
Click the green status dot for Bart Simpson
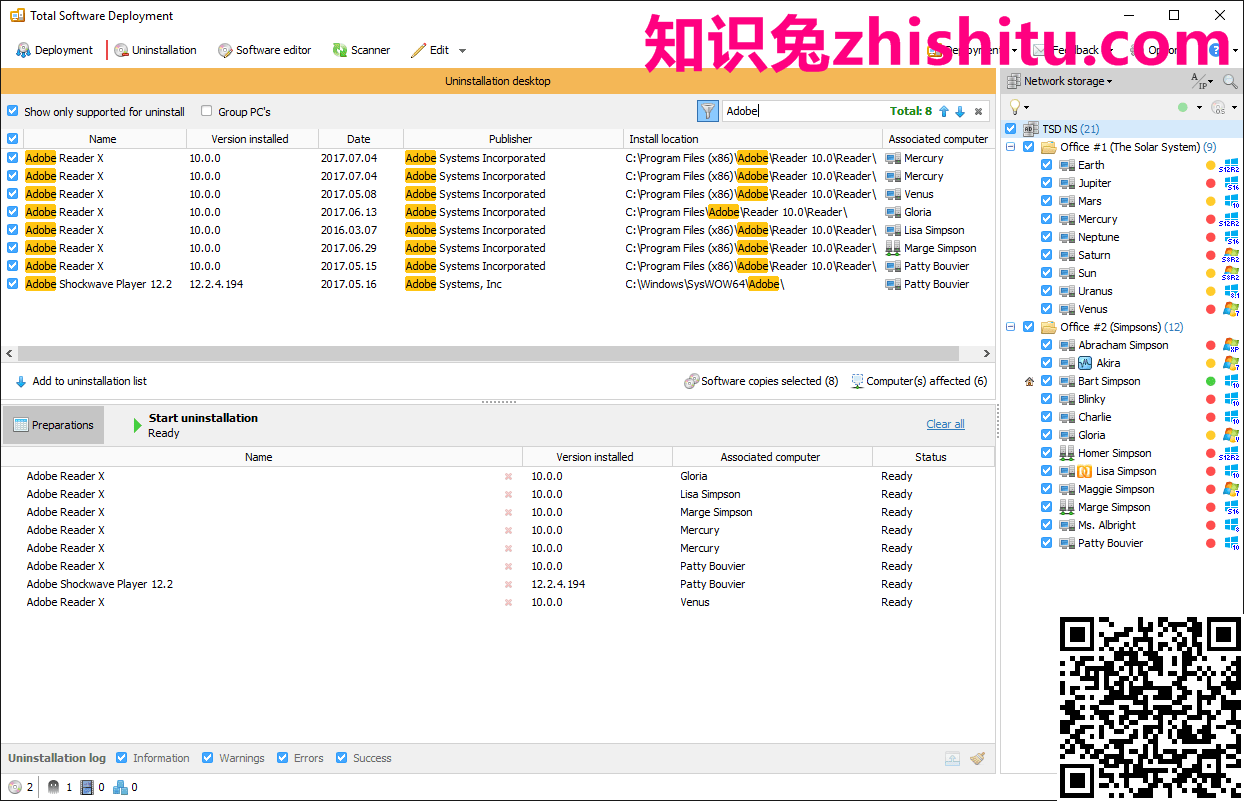pos(1211,381)
